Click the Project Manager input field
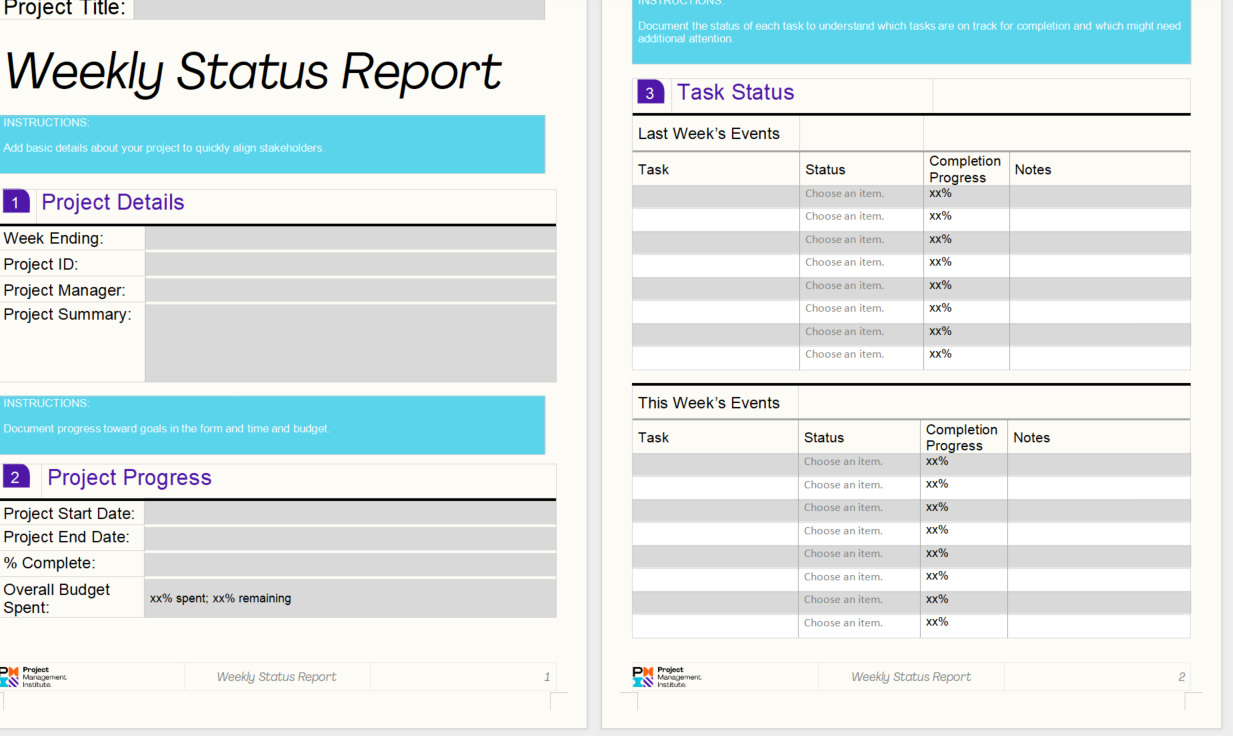The image size is (1233, 736). tap(350, 290)
